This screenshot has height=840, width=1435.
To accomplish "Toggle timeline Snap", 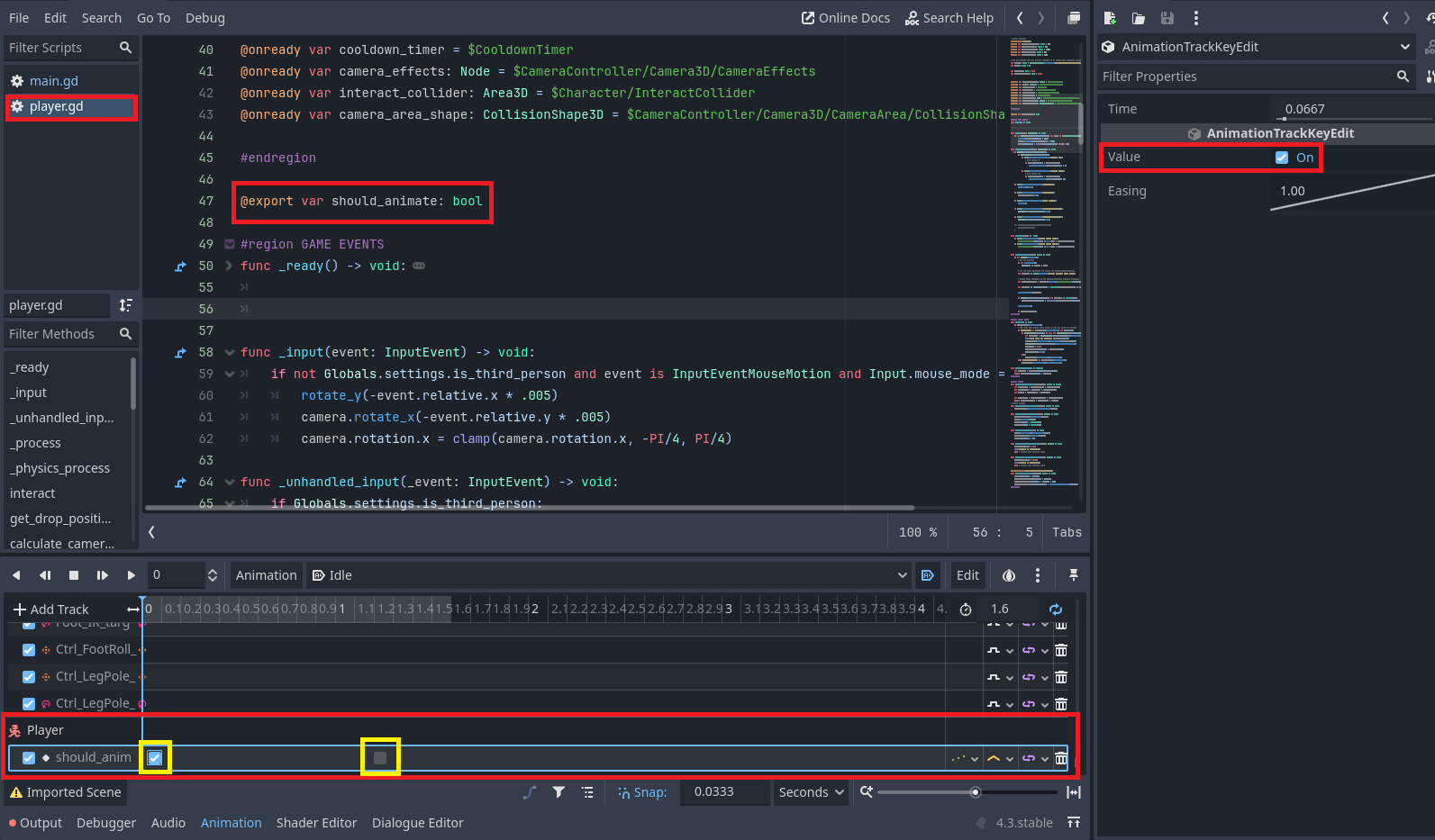I will tap(642, 792).
